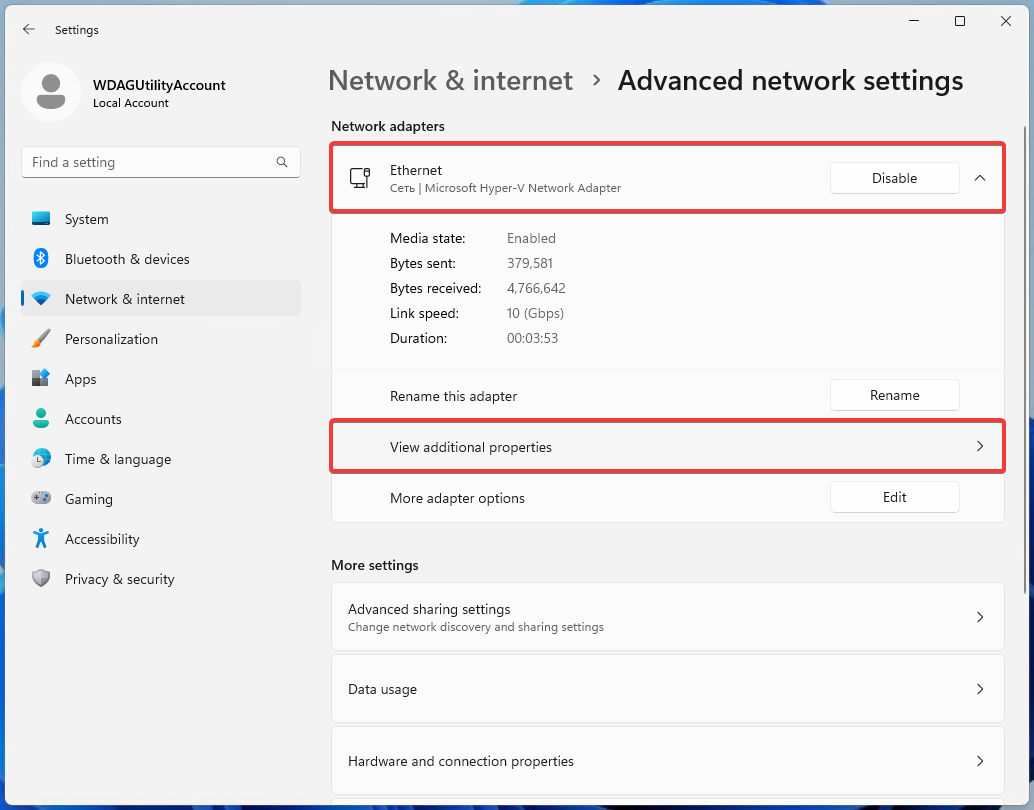Select the Personalization brush icon
The height and width of the screenshot is (810, 1034).
pos(40,339)
